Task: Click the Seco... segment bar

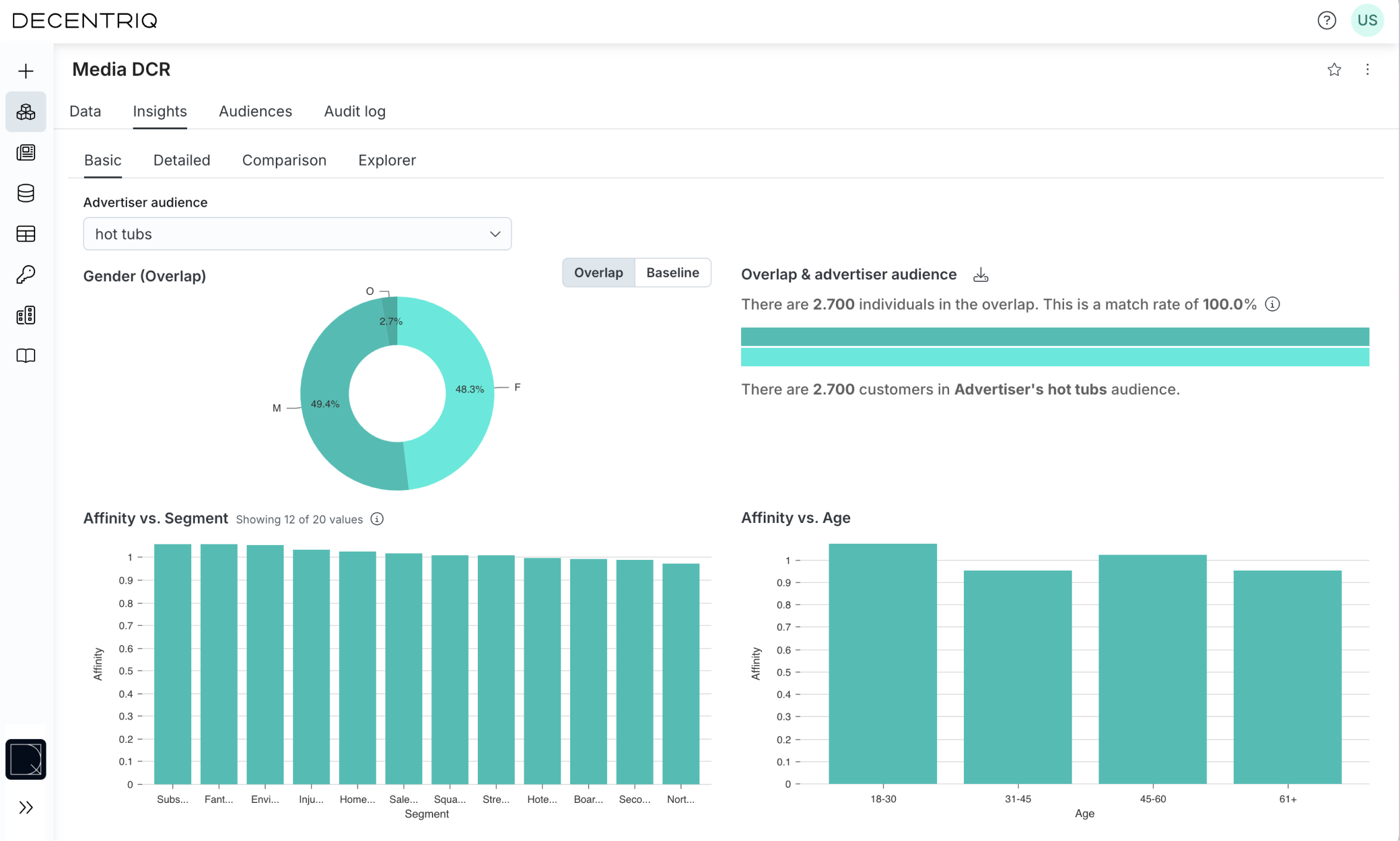Action: point(634,672)
